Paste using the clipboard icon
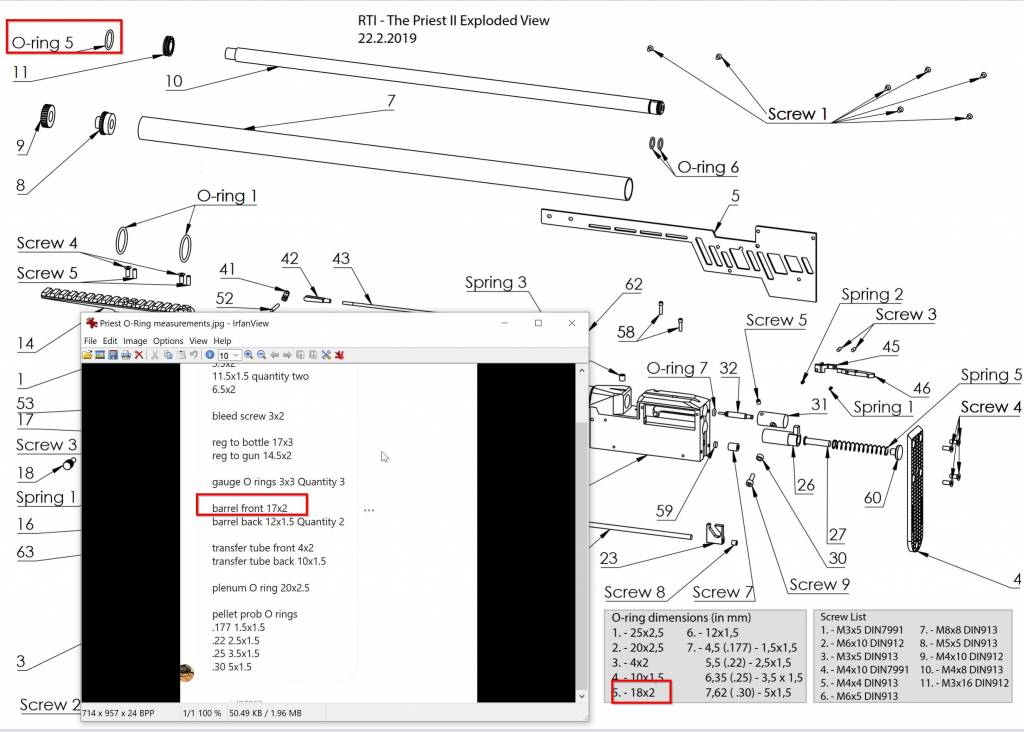 (x=182, y=355)
